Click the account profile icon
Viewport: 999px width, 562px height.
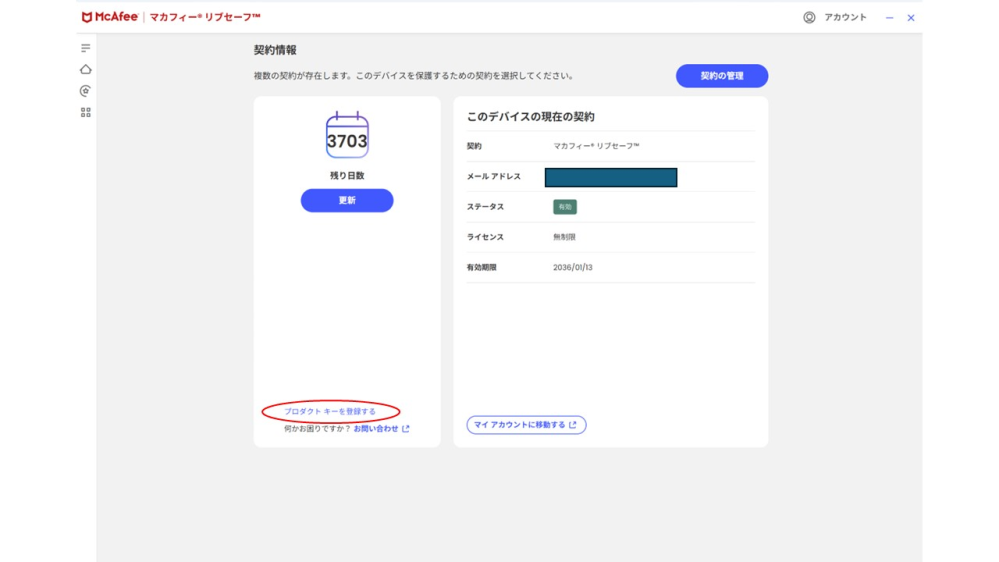coord(809,17)
